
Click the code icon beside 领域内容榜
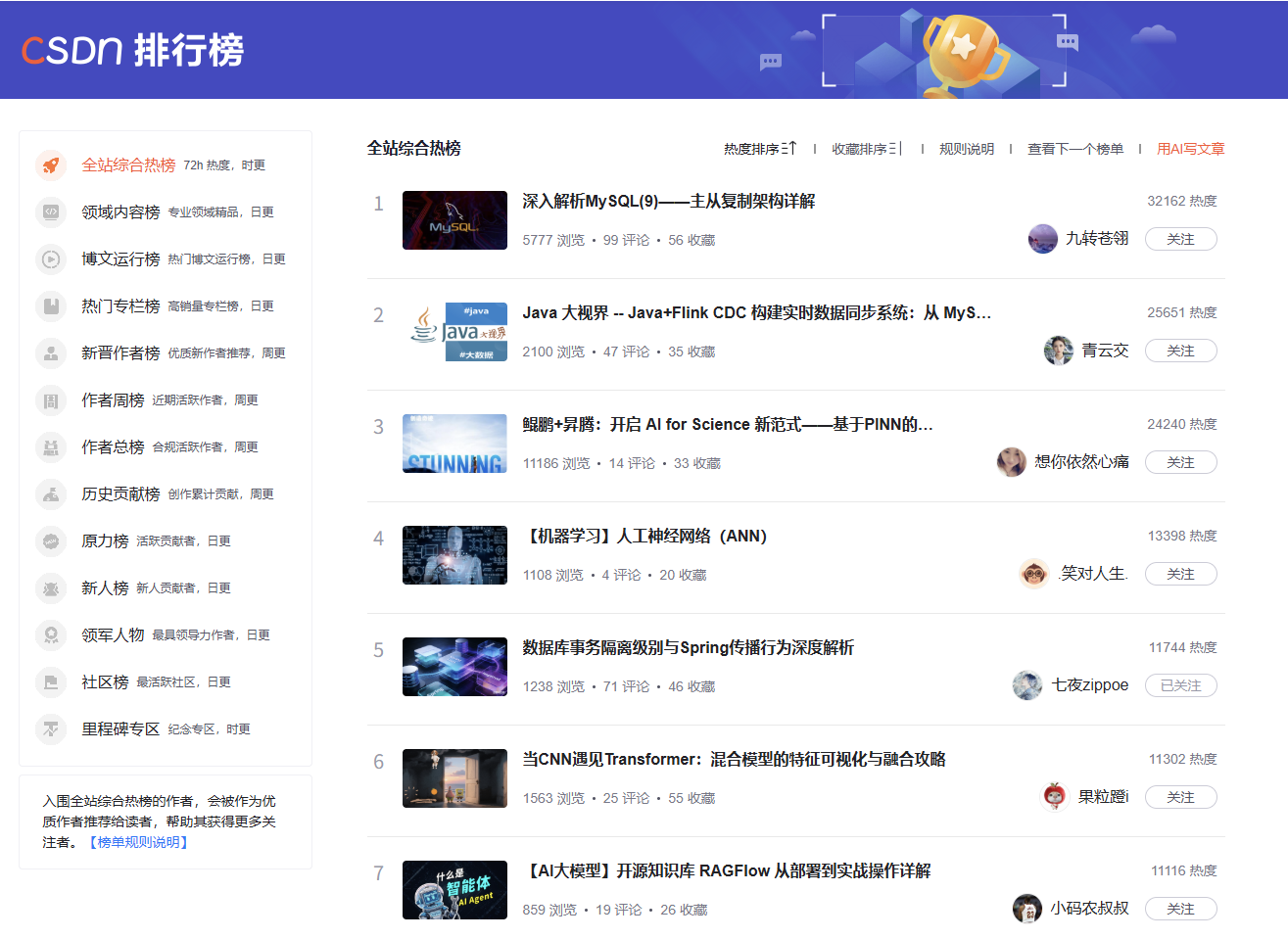[x=51, y=211]
